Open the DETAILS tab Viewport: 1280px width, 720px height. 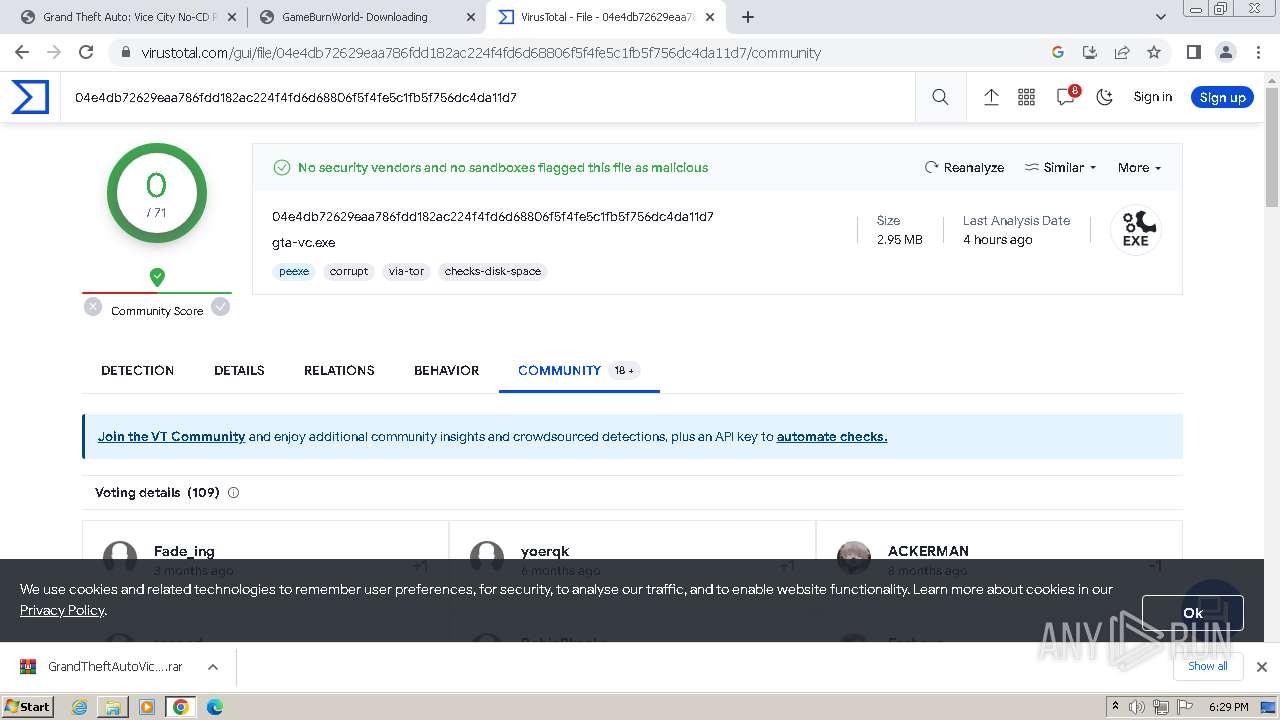(x=239, y=370)
